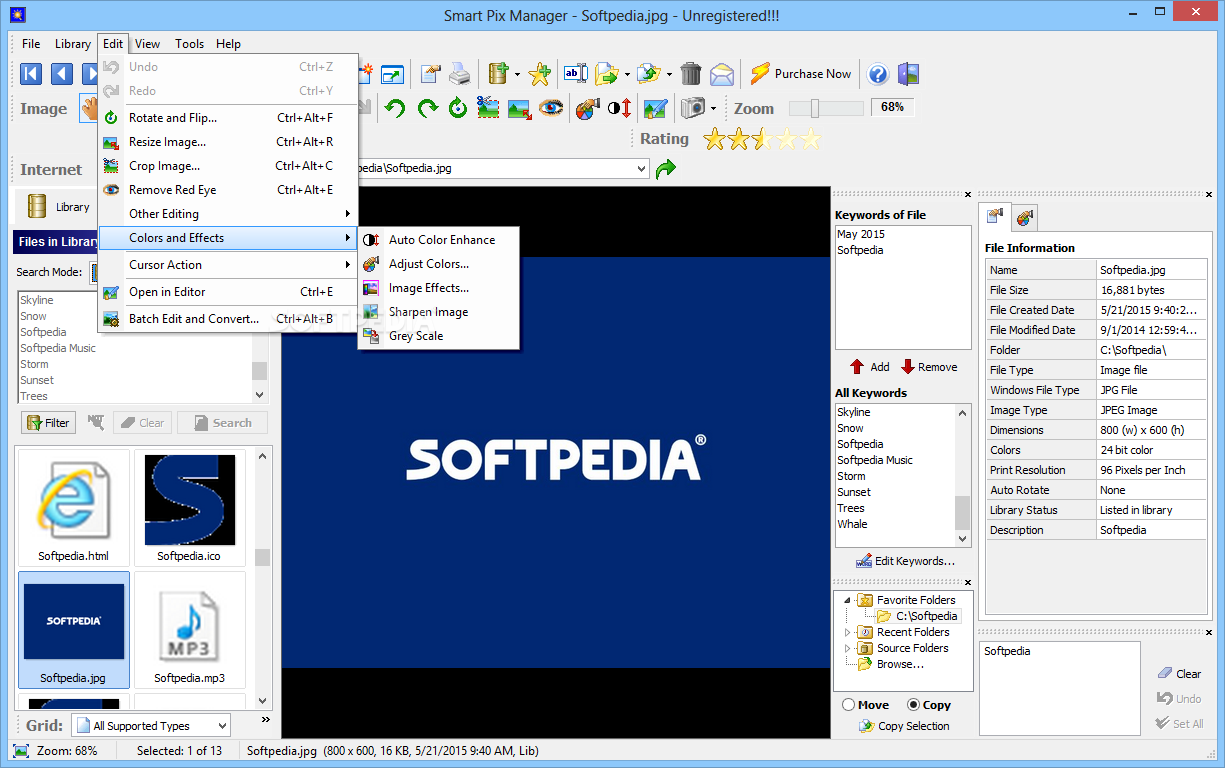Open the Tools menu
This screenshot has width=1225, height=768.
coord(189,44)
